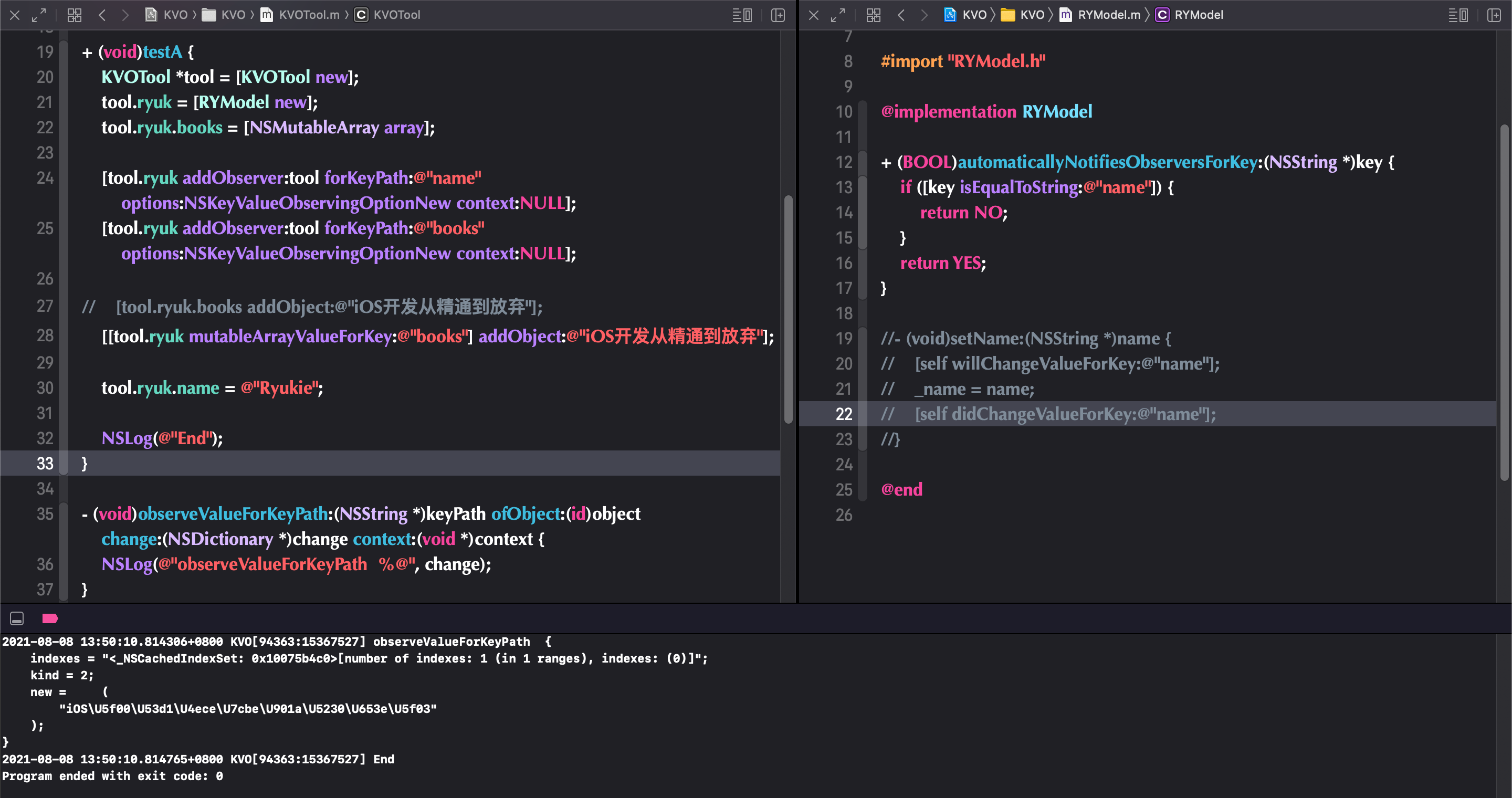Go back in right editor history
This screenshot has height=798, width=1512.
[x=901, y=15]
